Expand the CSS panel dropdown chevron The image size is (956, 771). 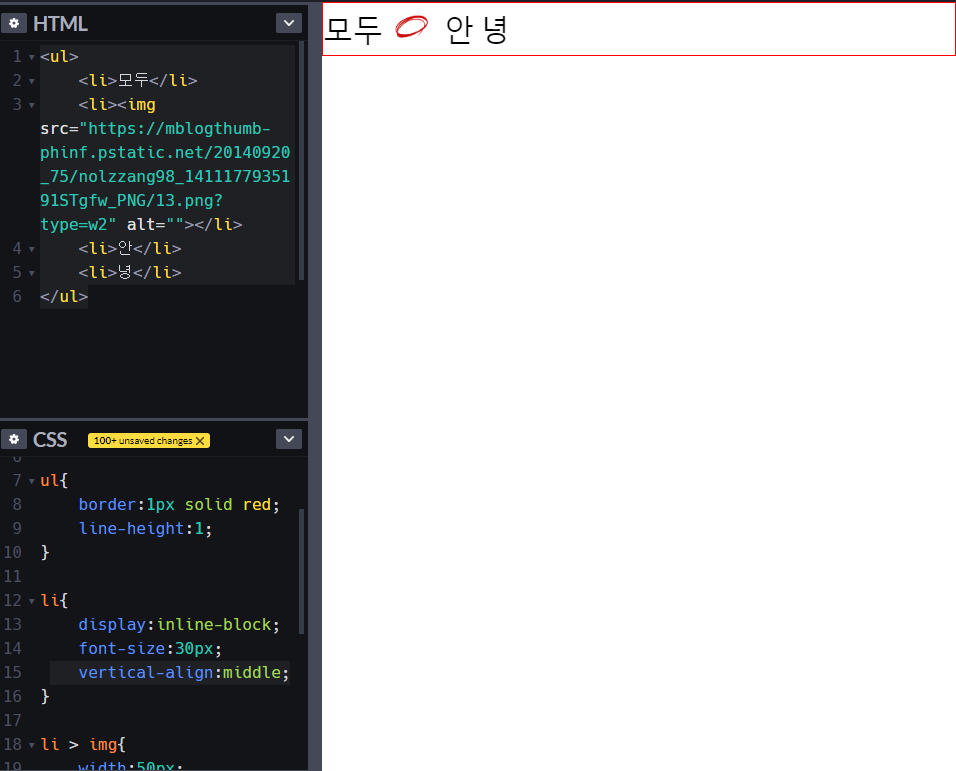289,439
